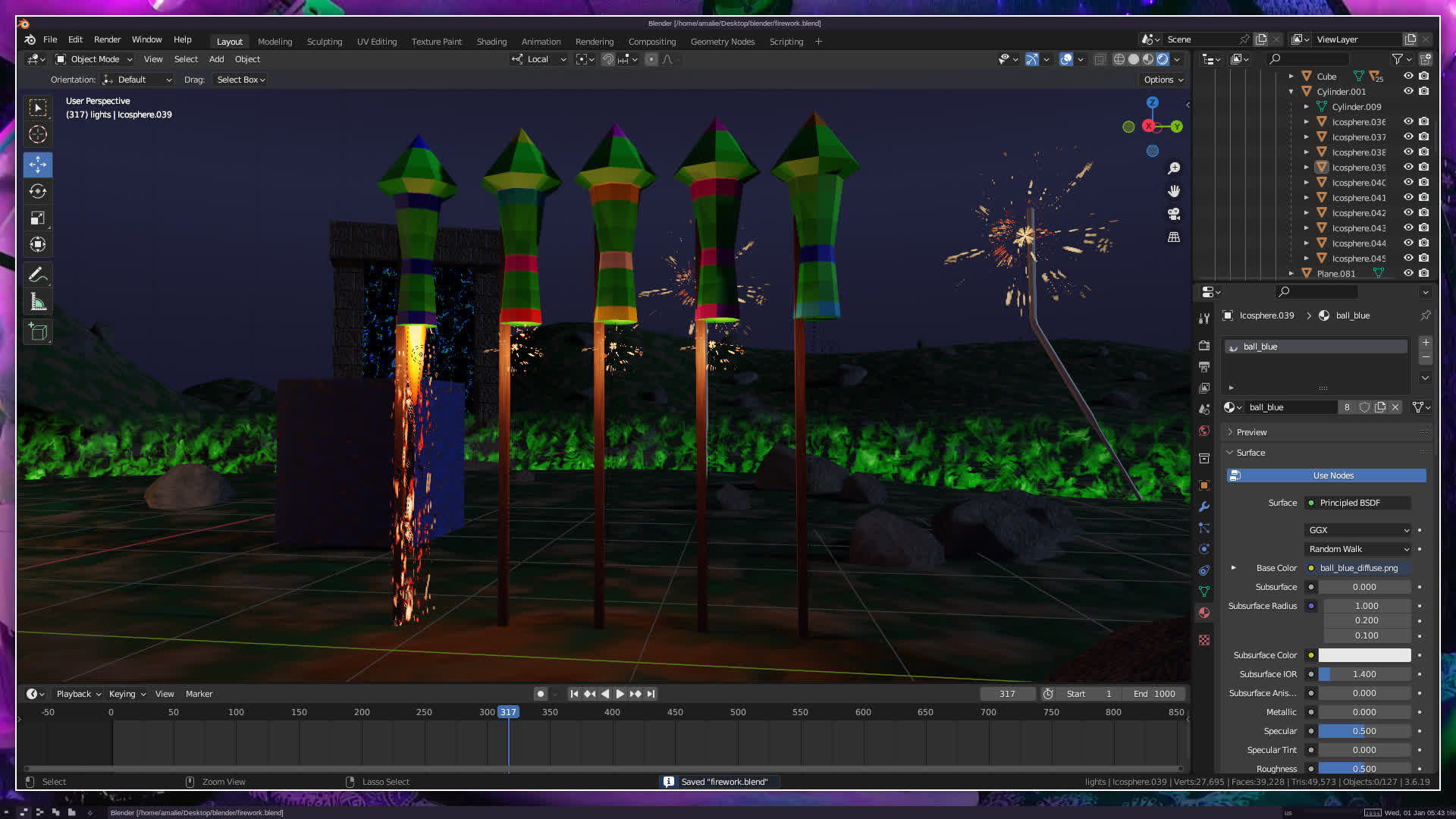Switch to Shading workspace tab
The height and width of the screenshot is (819, 1456).
(491, 42)
